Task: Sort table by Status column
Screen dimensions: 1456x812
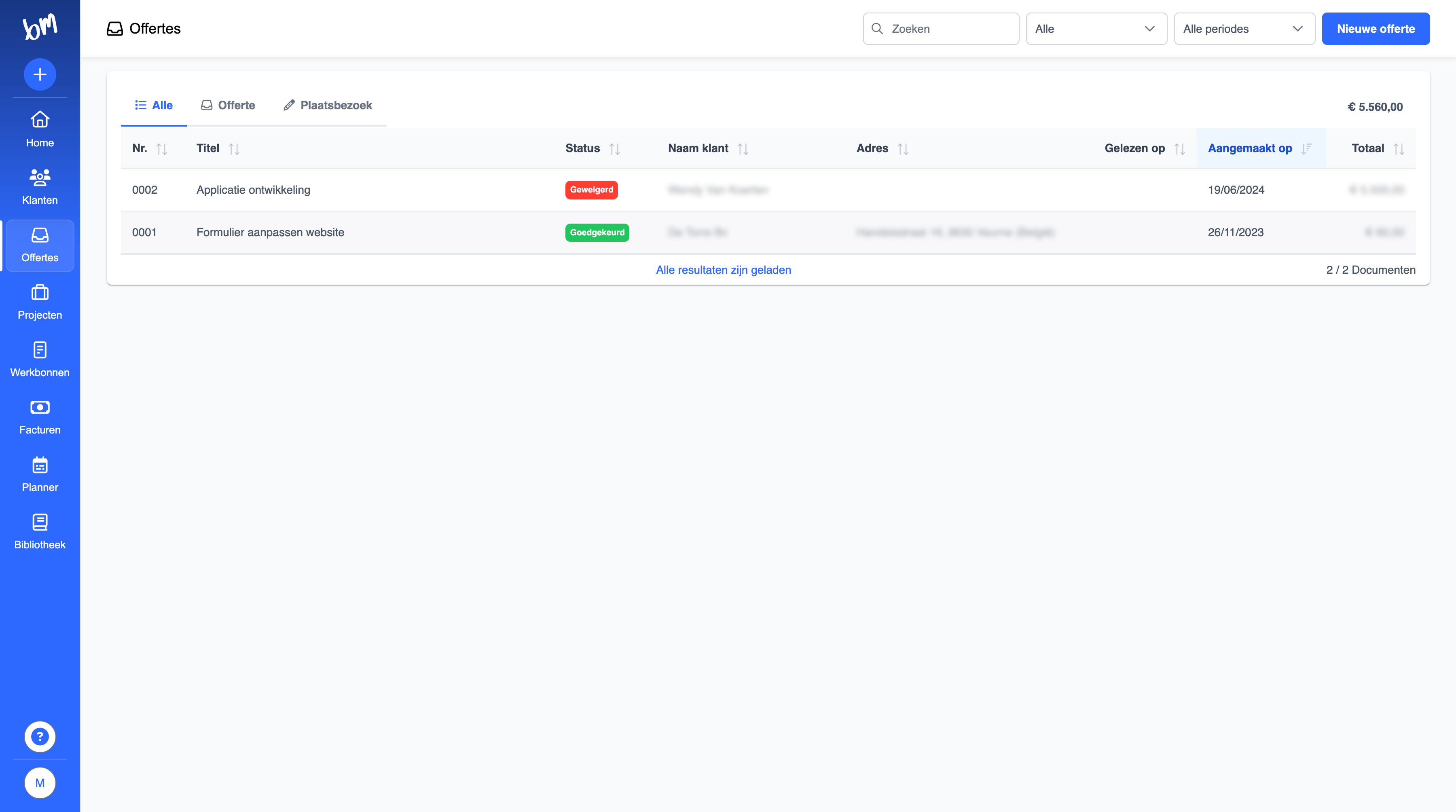Action: pyautogui.click(x=614, y=149)
